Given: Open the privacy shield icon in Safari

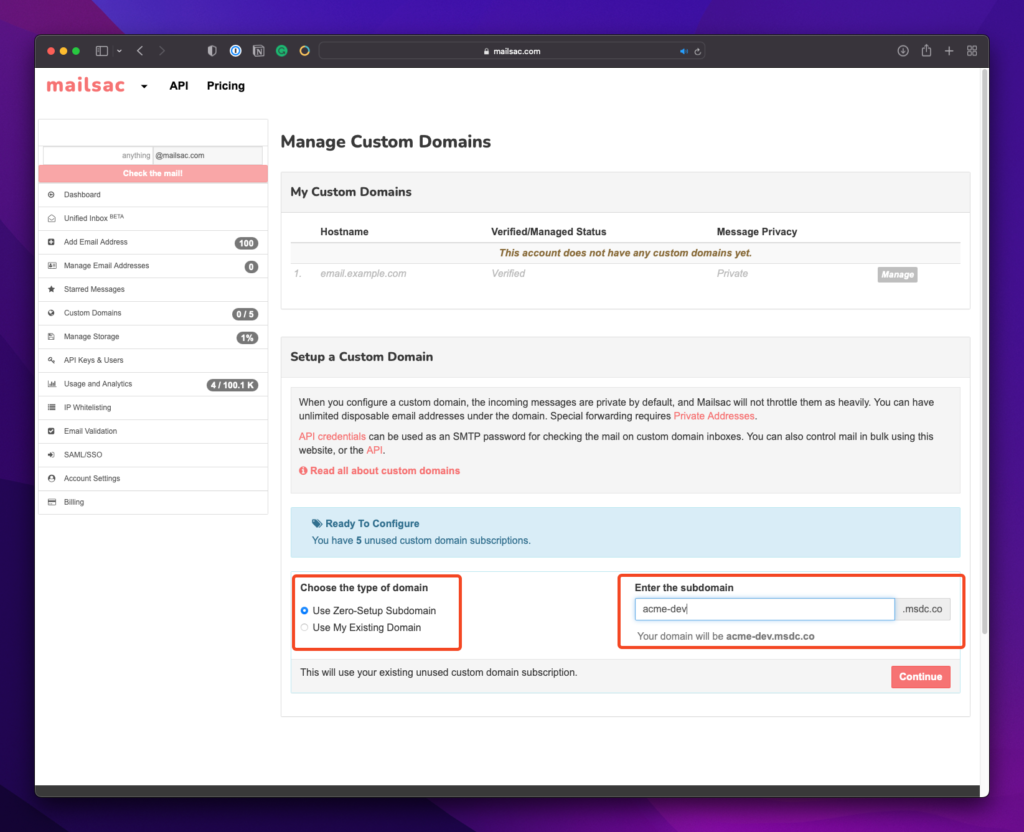Looking at the screenshot, I should click(212, 51).
